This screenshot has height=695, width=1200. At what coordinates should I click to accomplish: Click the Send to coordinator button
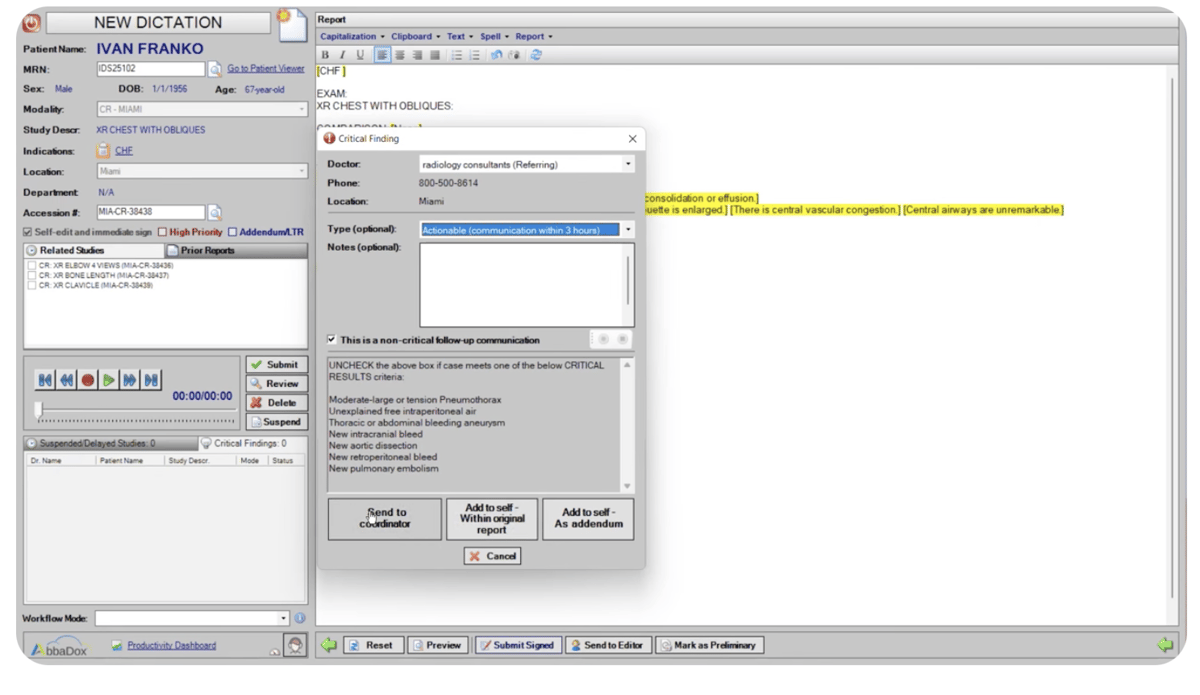[383, 518]
